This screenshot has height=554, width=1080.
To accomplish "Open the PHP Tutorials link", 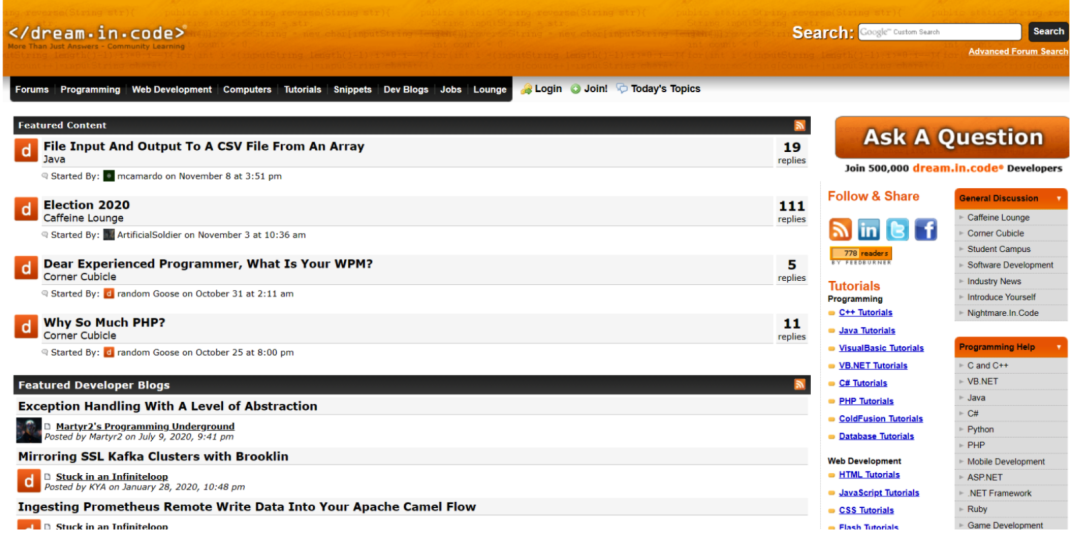I will pyautogui.click(x=866, y=401).
